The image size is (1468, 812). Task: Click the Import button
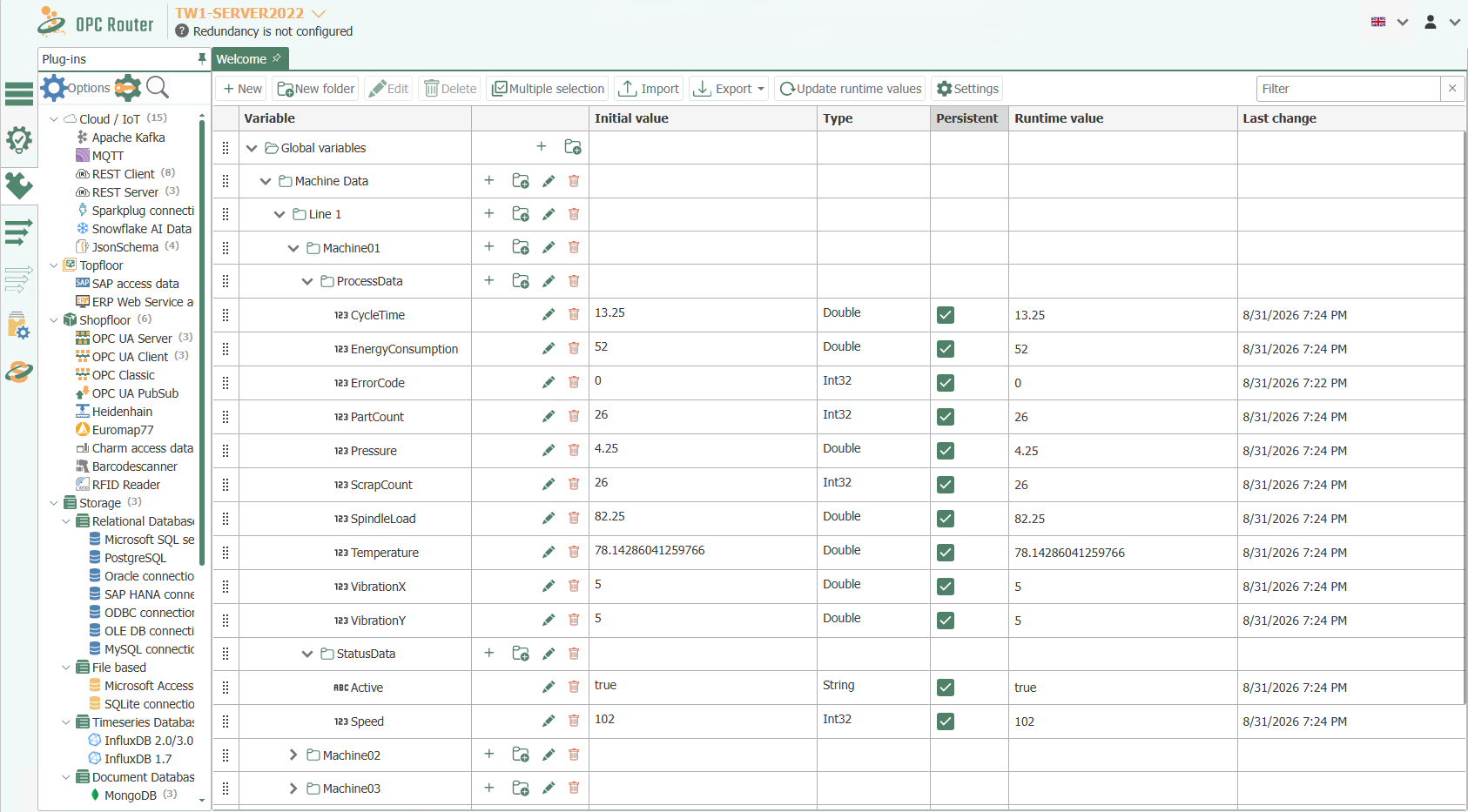650,89
